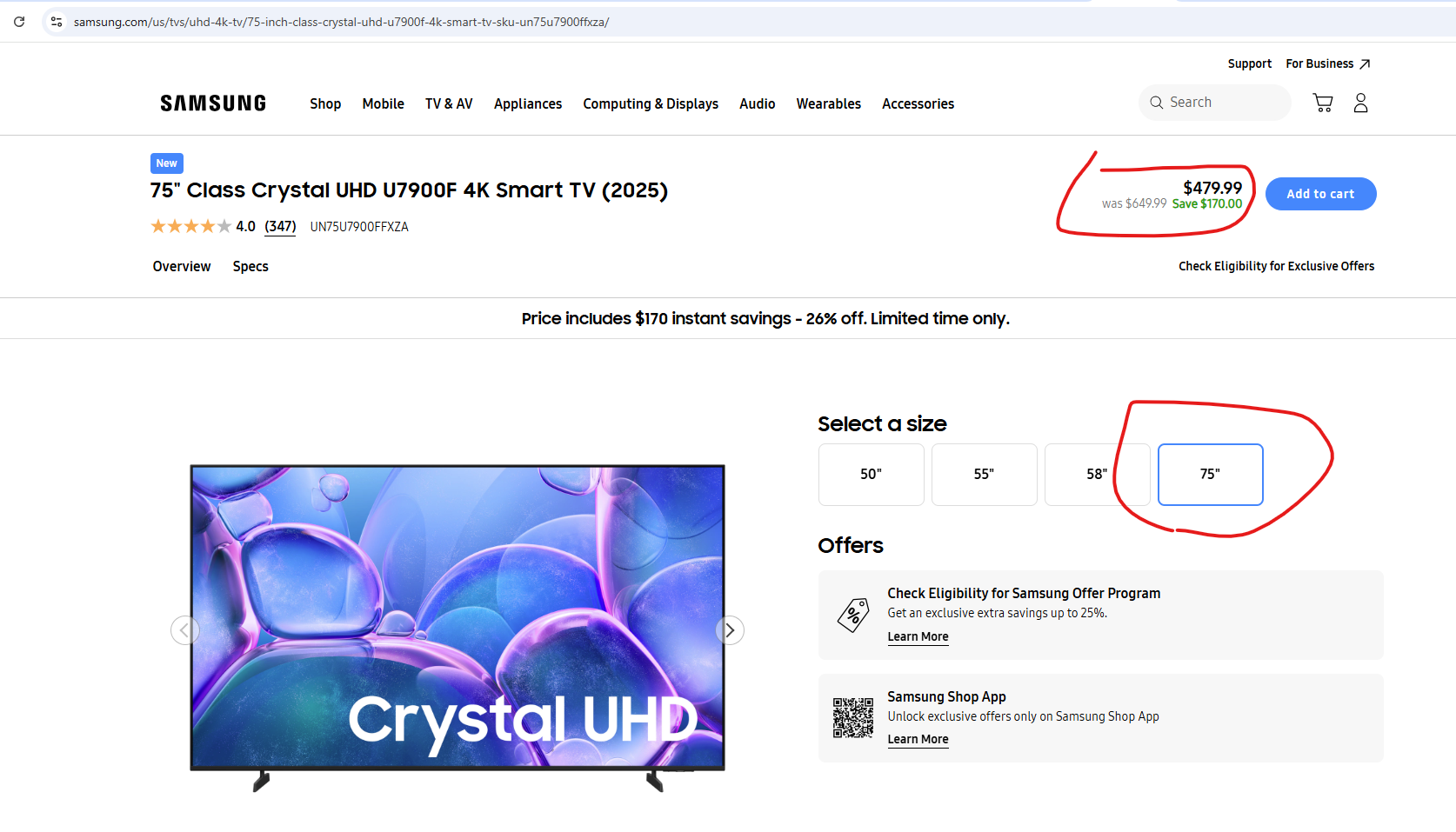Image resolution: width=1456 pixels, height=832 pixels.
Task: Click the percent tag offer icon
Action: coord(853,616)
